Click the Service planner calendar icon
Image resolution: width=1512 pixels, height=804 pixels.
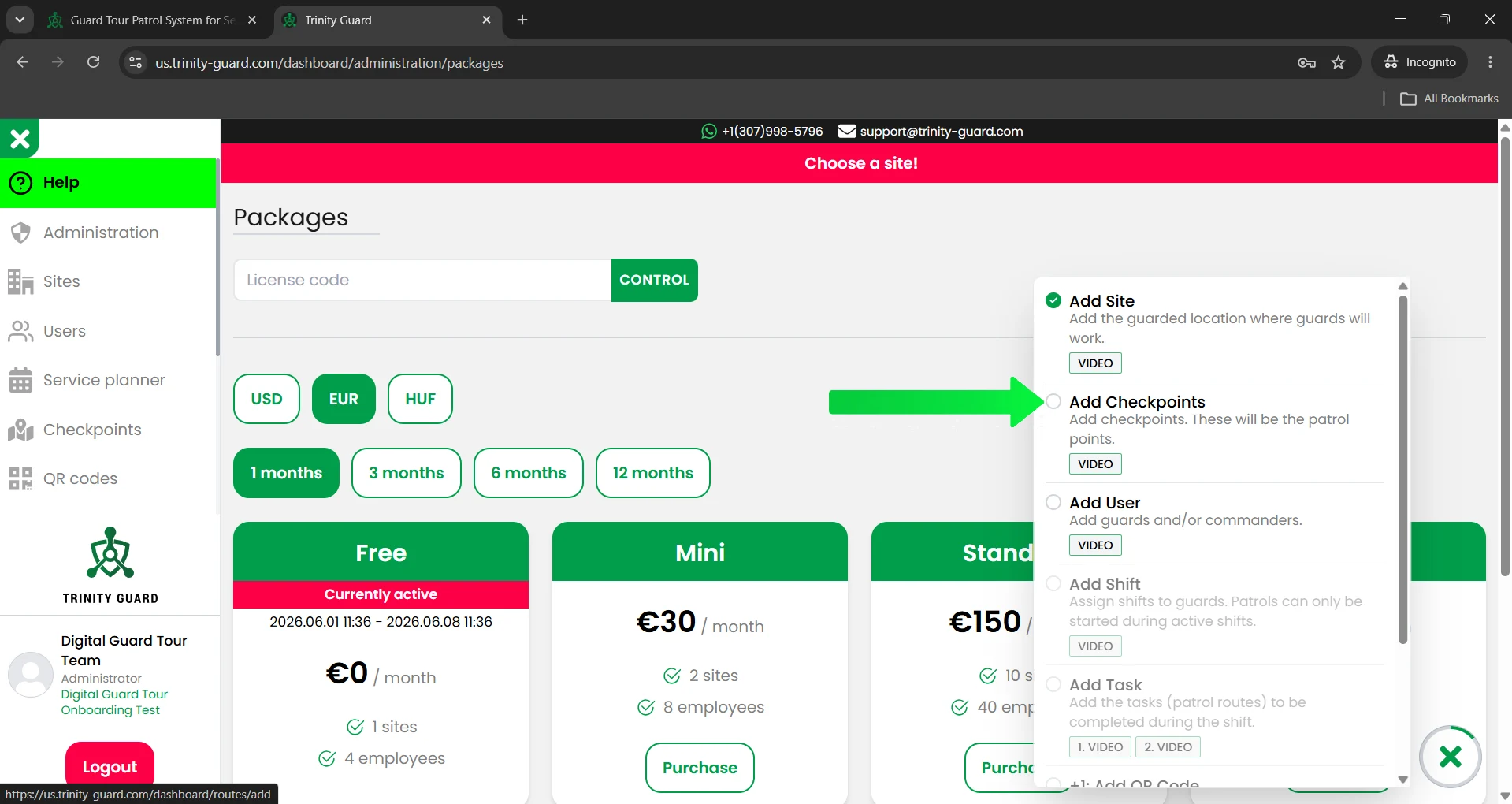(x=20, y=380)
